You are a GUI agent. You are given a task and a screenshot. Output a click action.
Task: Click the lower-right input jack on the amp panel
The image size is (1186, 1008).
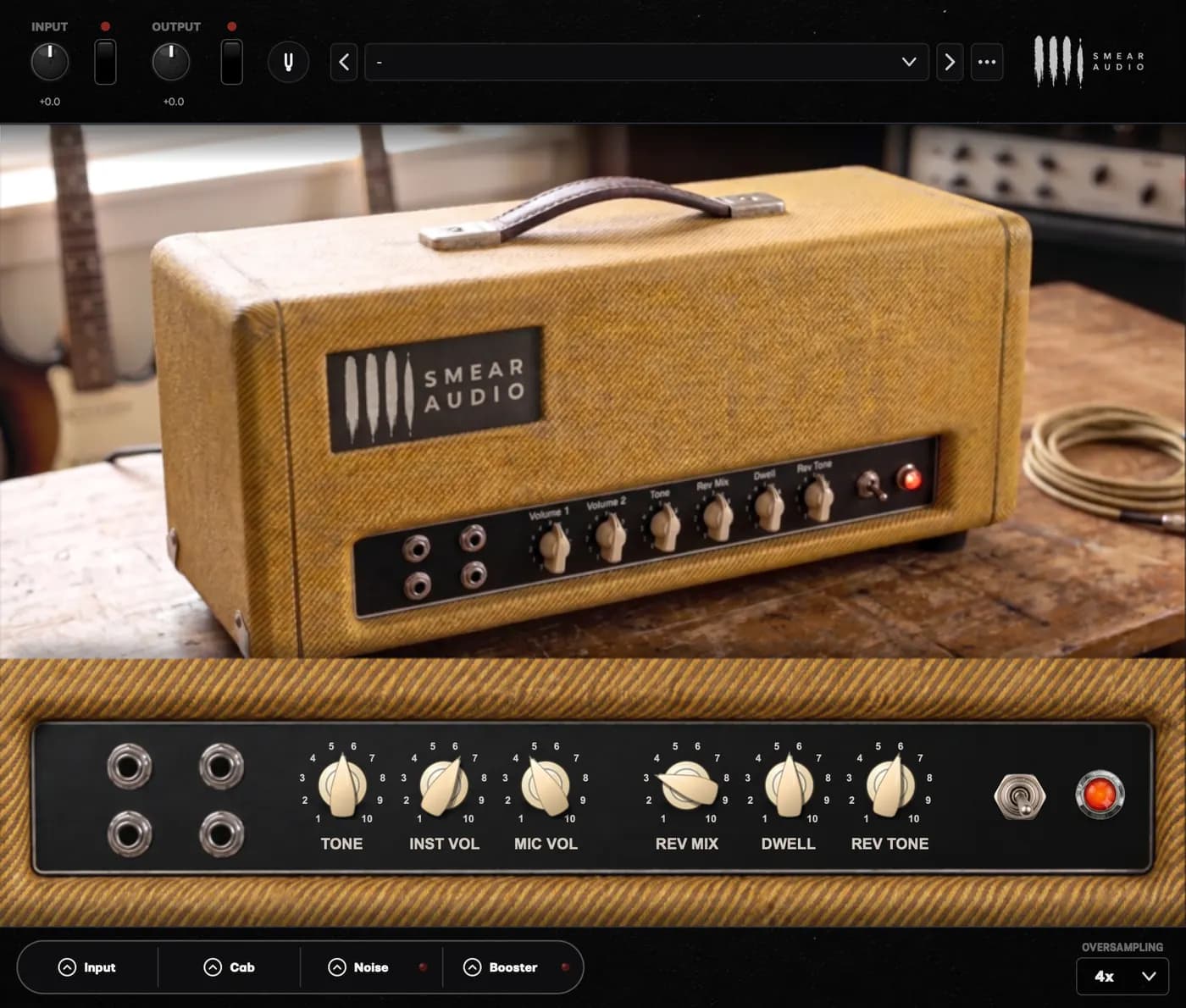(221, 834)
